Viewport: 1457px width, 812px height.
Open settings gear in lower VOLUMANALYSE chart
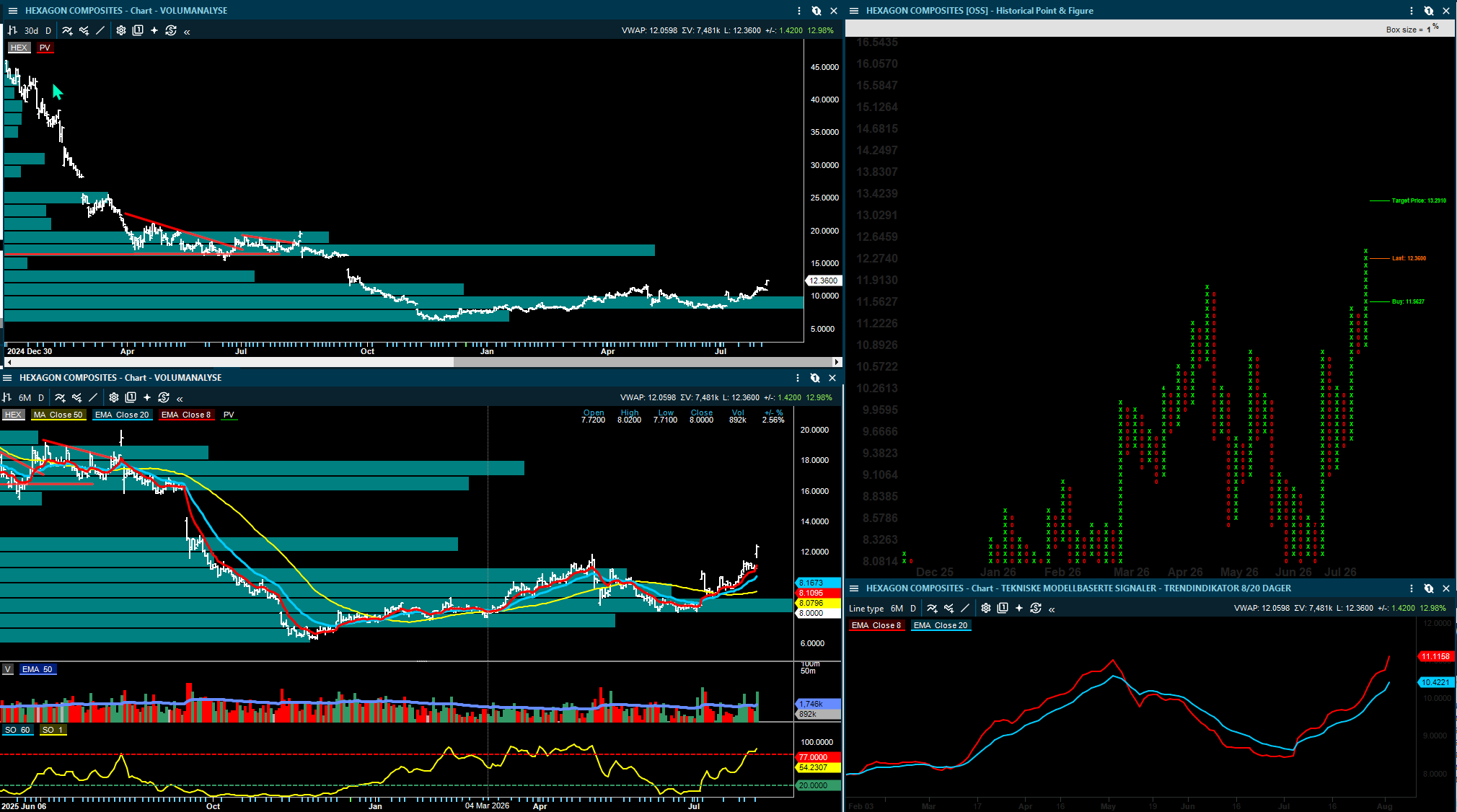tap(114, 397)
